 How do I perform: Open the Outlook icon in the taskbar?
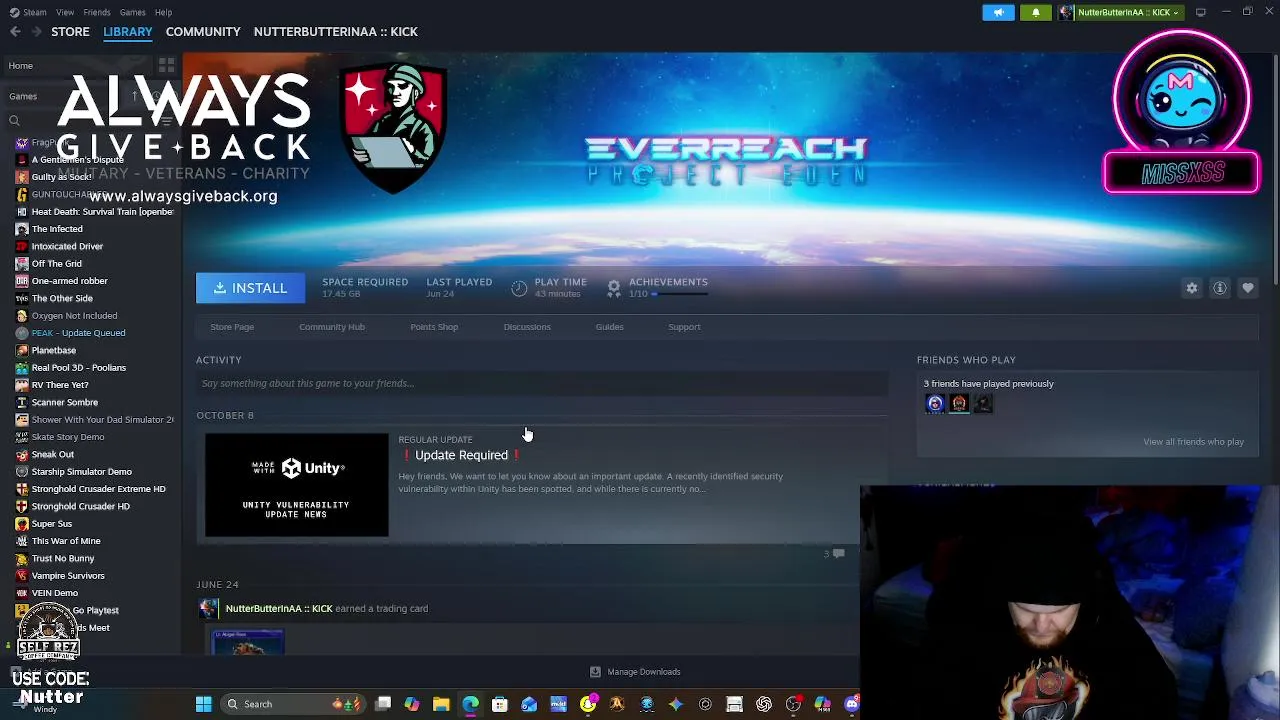(529, 704)
